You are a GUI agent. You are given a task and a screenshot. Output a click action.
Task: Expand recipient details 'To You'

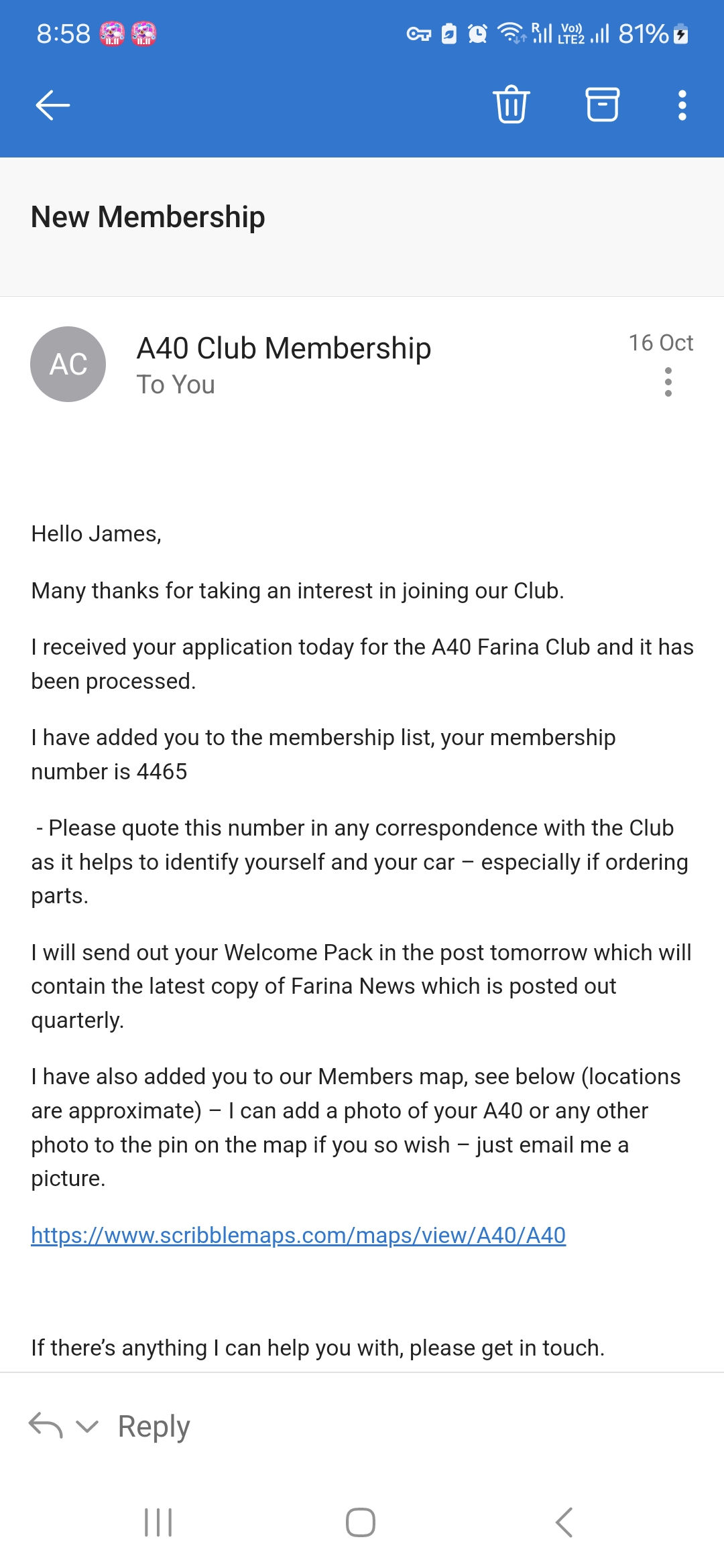coord(176,385)
